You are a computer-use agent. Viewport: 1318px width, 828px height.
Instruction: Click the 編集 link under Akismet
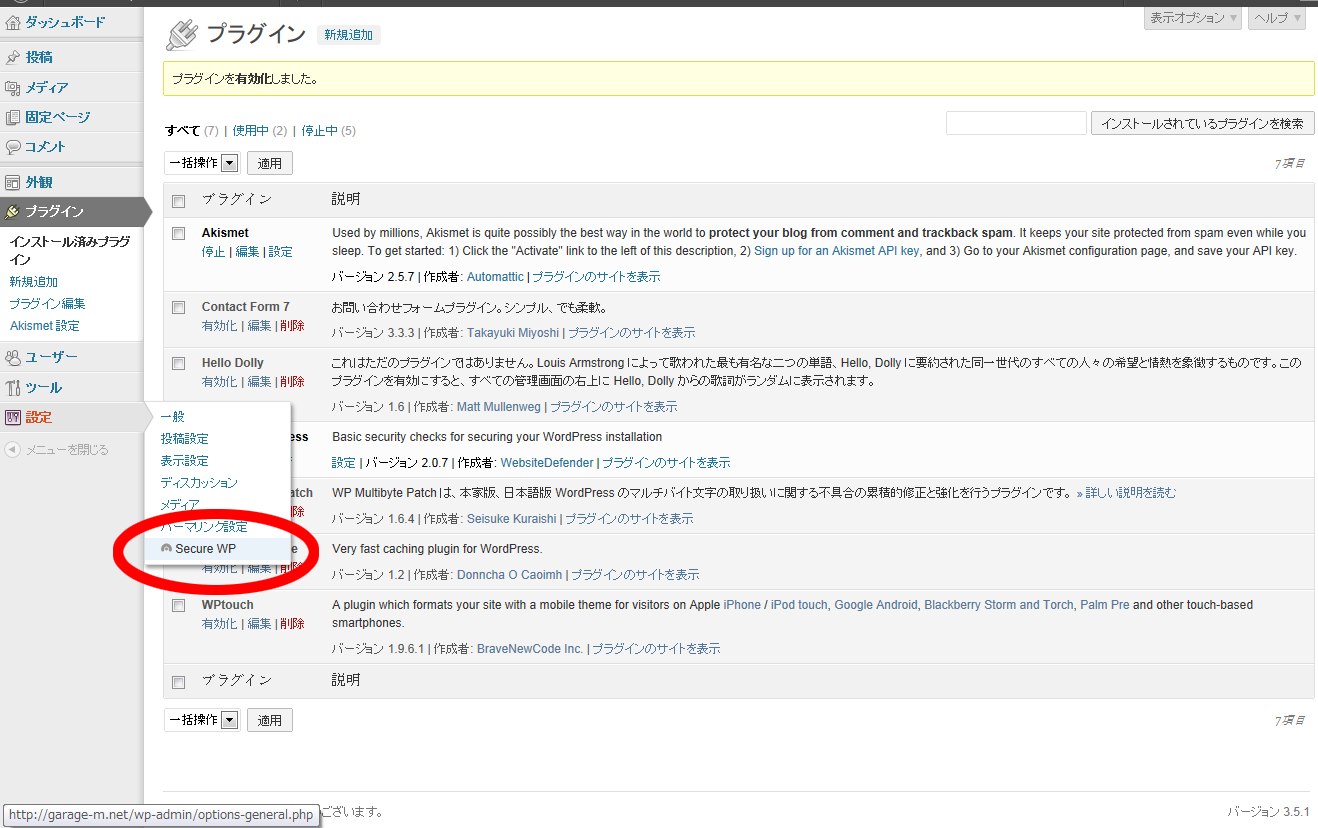[x=247, y=252]
